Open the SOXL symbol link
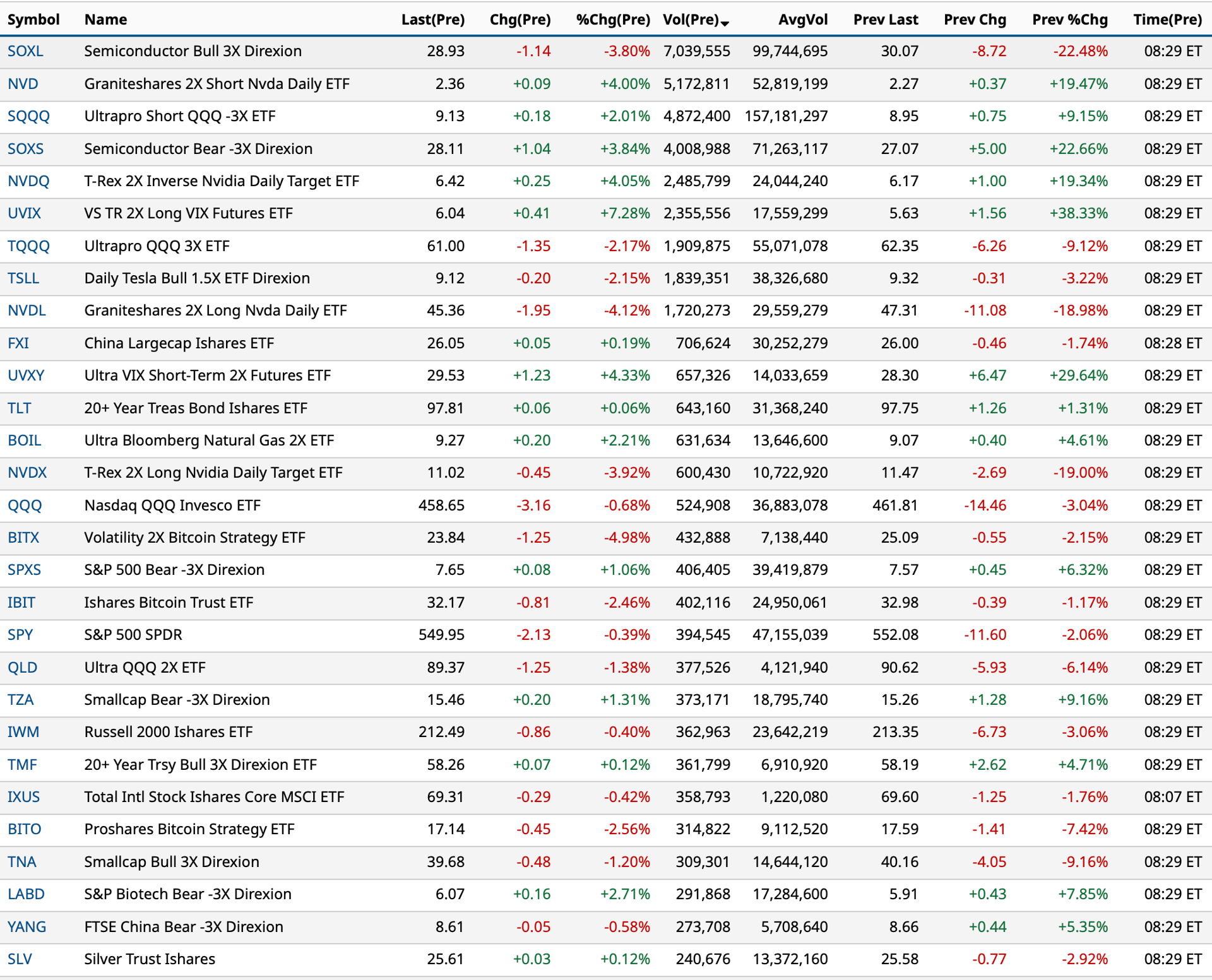 pos(25,51)
